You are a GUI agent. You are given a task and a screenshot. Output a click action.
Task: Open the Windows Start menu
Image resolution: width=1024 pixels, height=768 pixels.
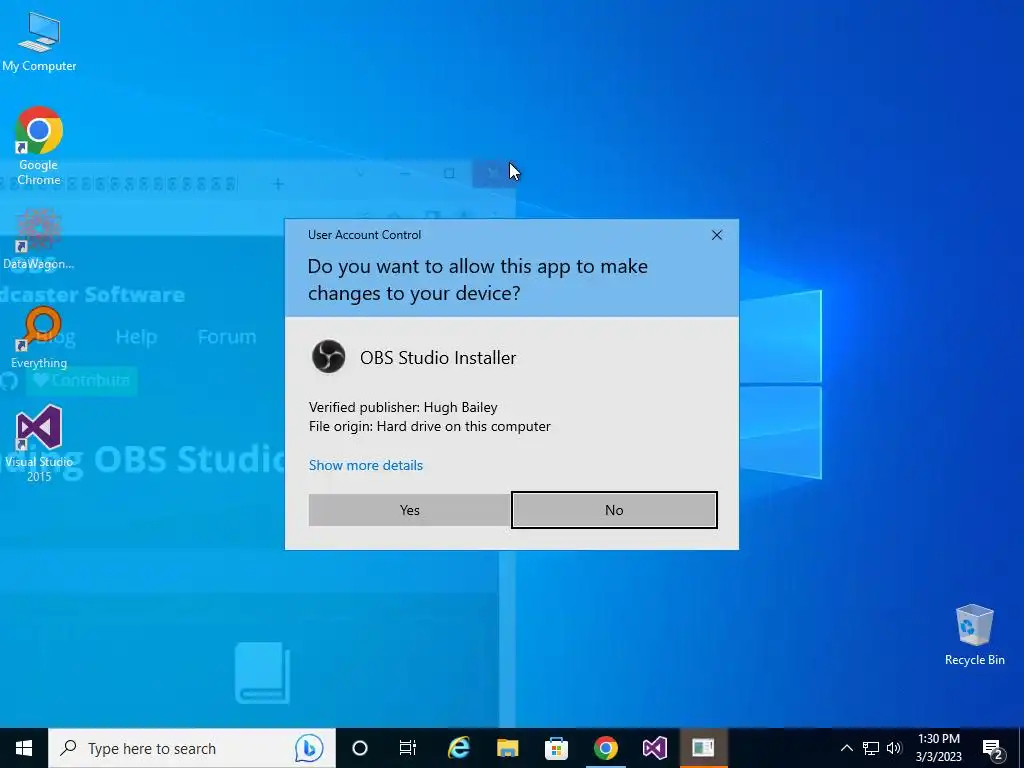(24, 748)
